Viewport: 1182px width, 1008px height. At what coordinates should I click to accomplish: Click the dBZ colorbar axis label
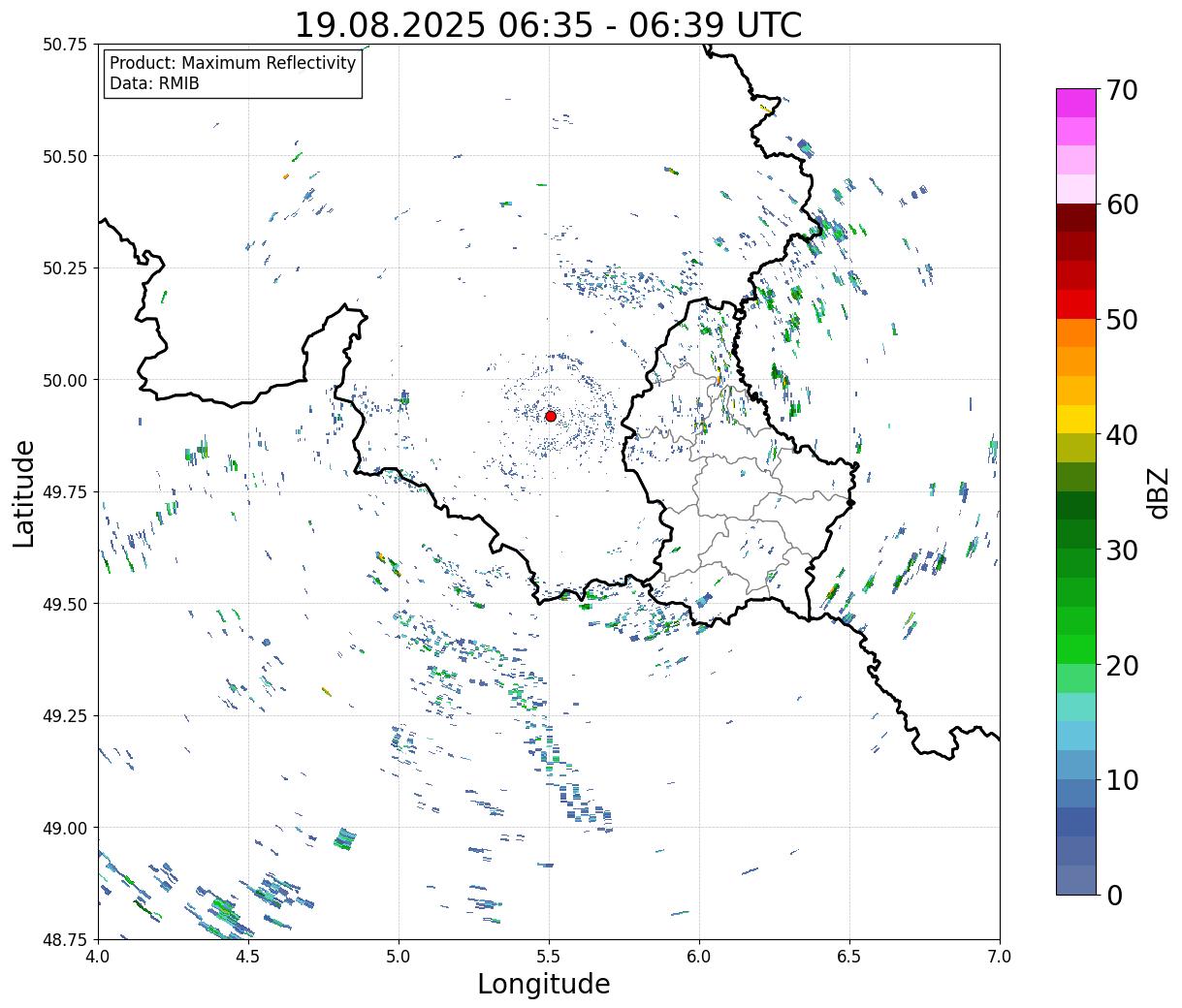[1159, 491]
